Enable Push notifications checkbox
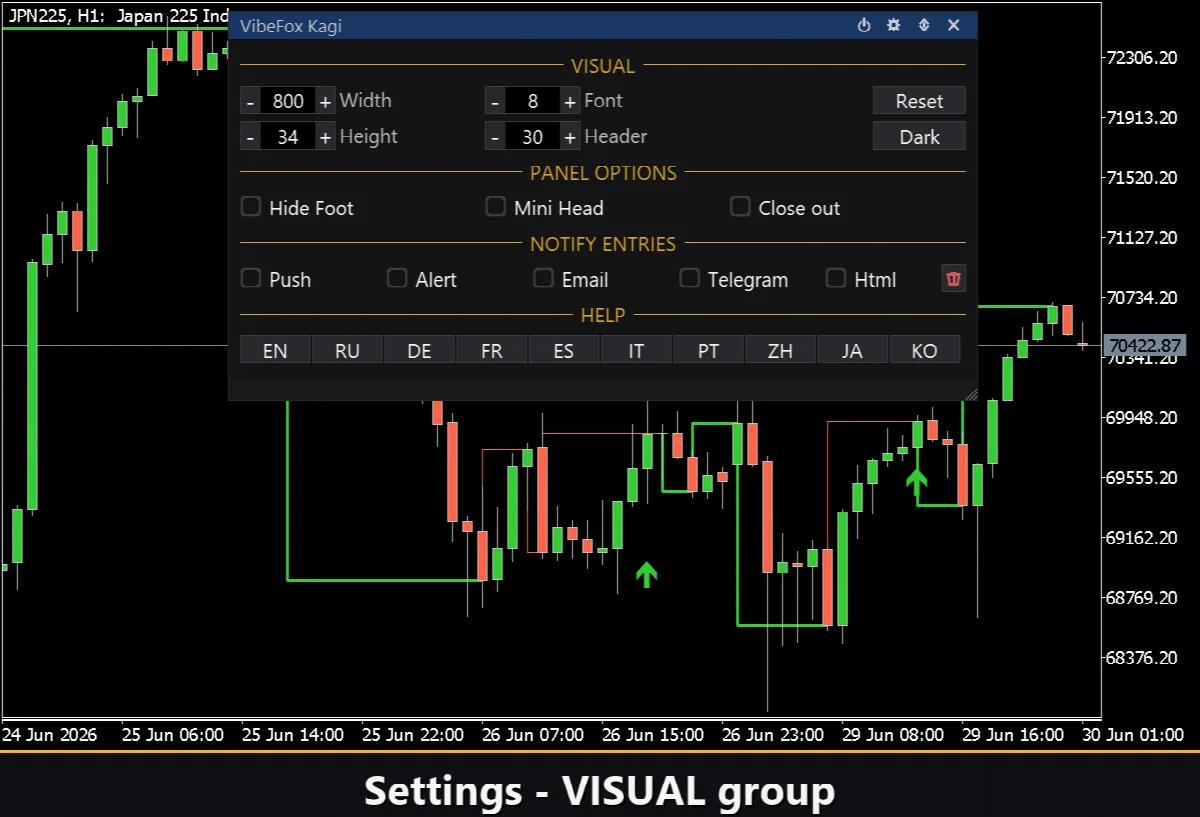Image resolution: width=1200 pixels, height=817 pixels. [x=251, y=278]
